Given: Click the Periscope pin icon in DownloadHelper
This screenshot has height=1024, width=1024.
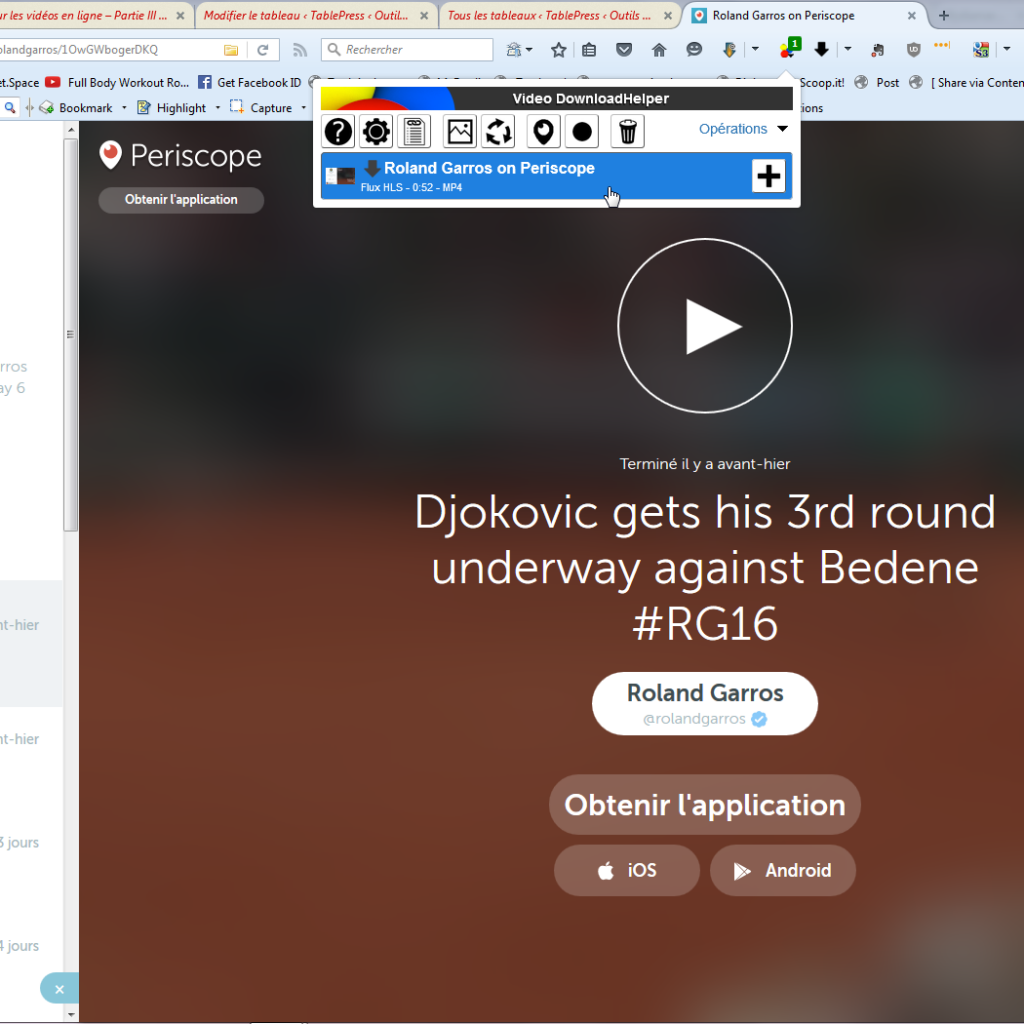Looking at the screenshot, I should click(x=543, y=131).
